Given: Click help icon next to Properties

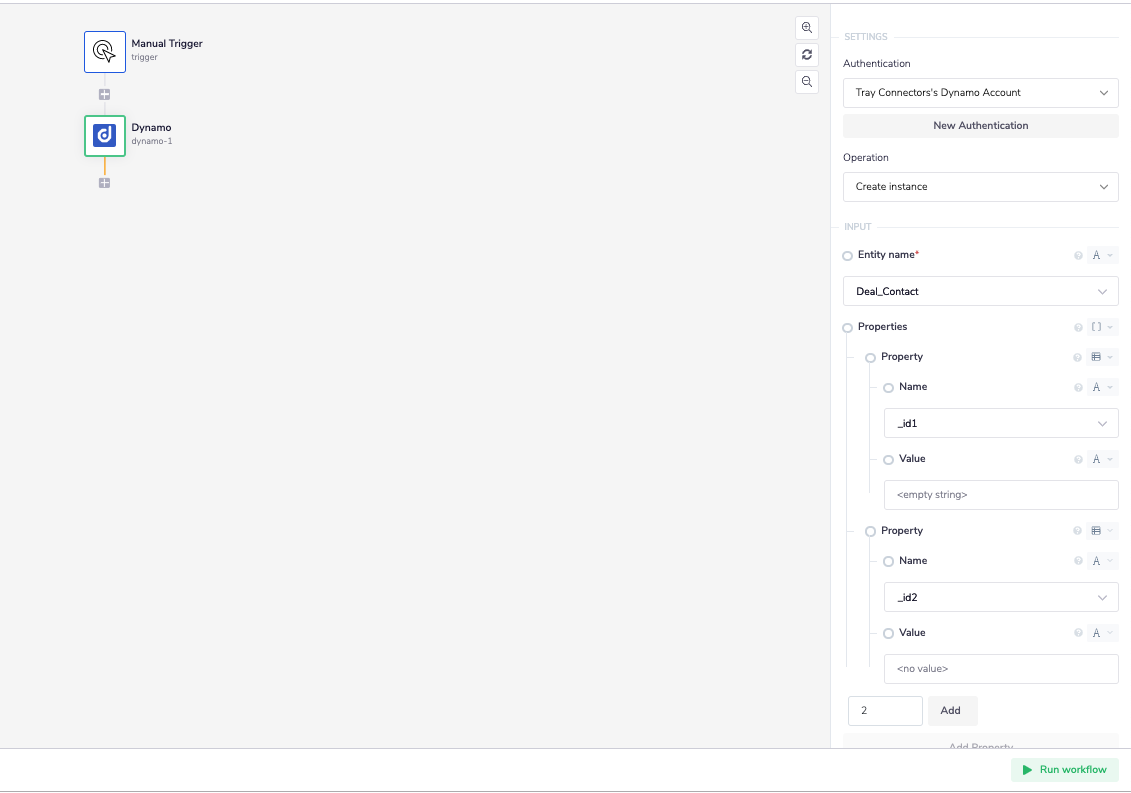Looking at the screenshot, I should 1078,328.
